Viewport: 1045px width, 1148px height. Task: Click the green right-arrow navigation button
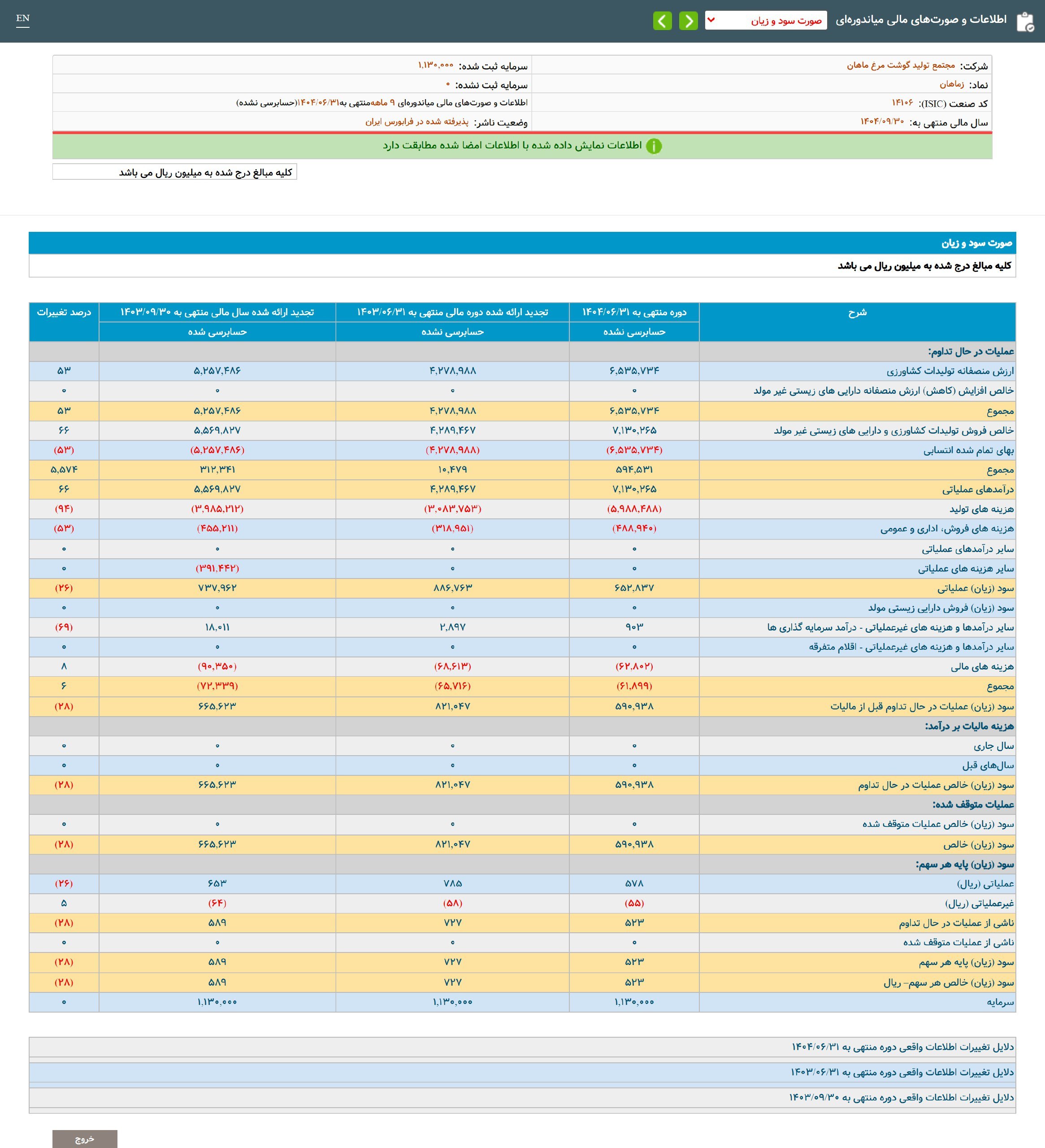click(x=688, y=21)
